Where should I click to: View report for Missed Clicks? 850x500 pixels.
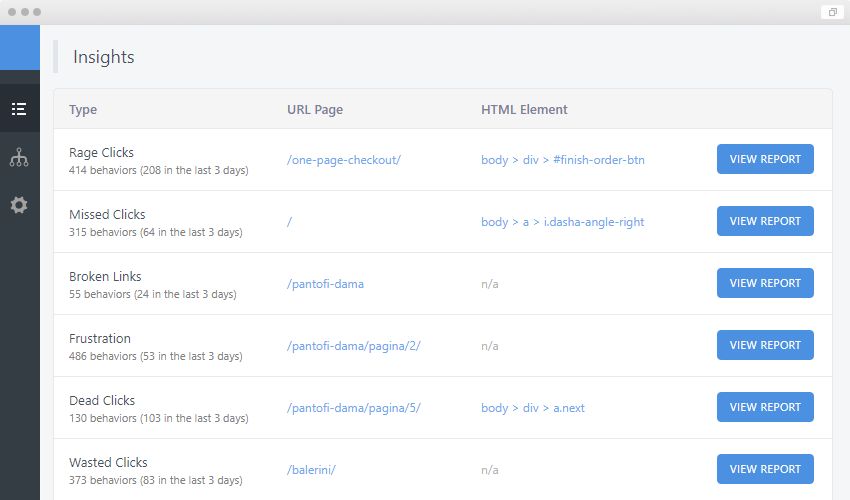click(x=765, y=221)
